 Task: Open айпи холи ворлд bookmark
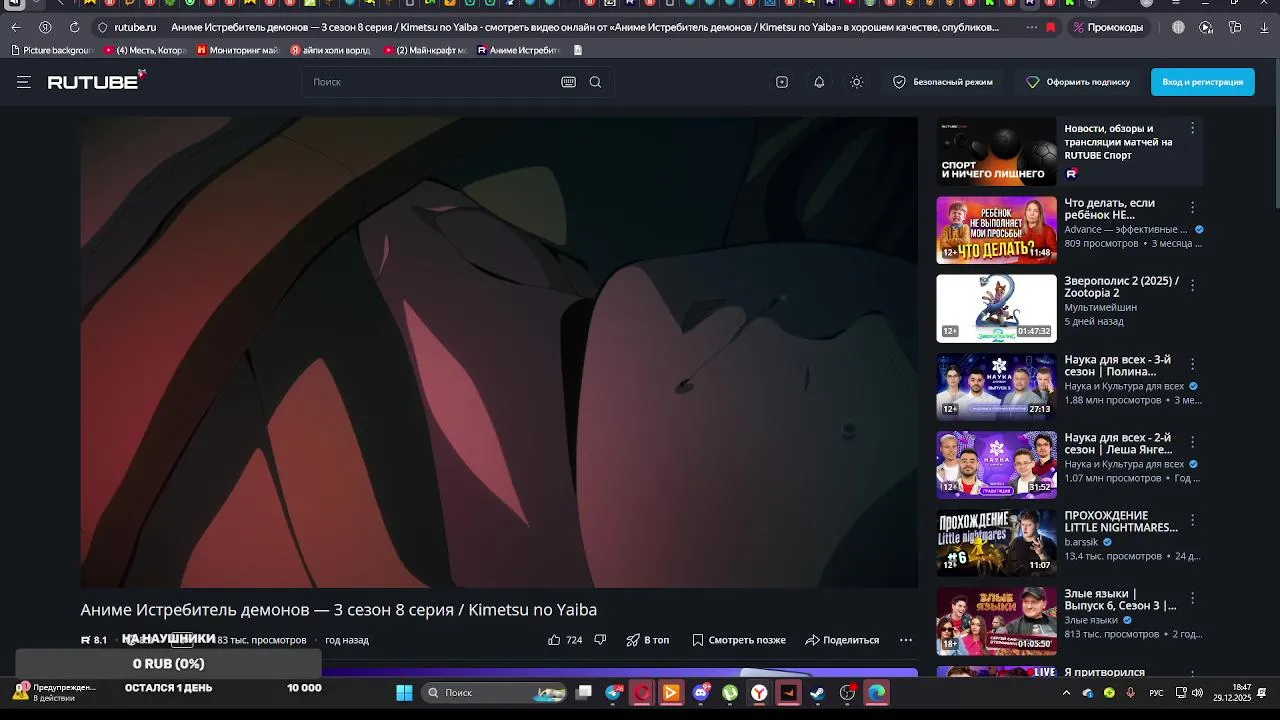point(331,50)
